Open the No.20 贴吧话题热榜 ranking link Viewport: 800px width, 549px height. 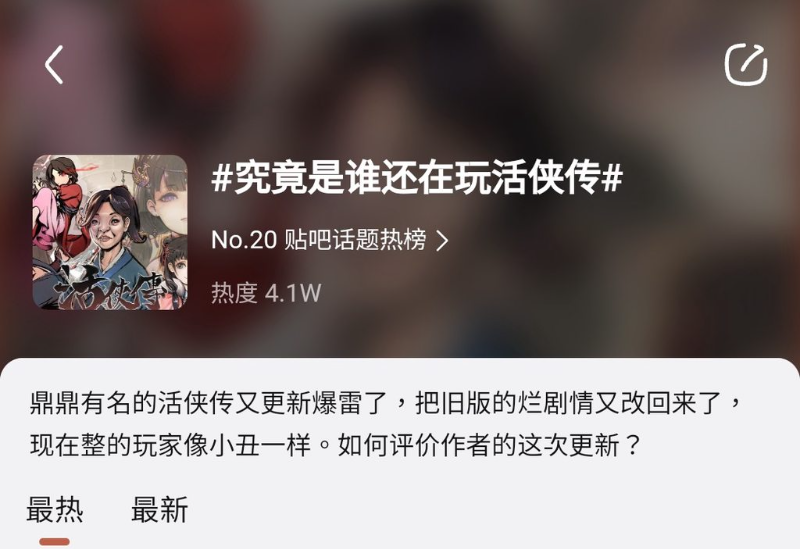click(330, 240)
